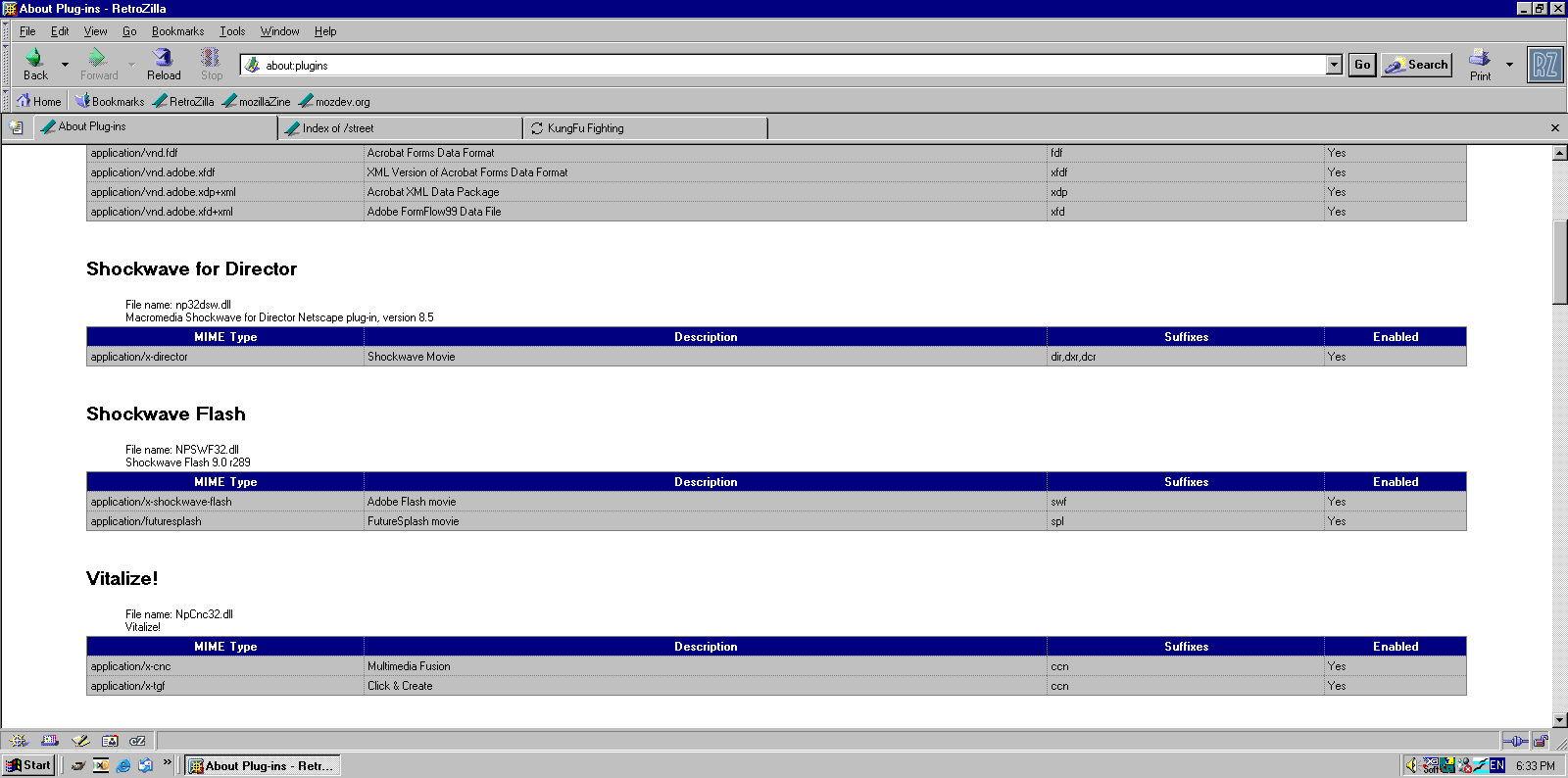
Task: Click the XG Soft tray icon
Action: pyautogui.click(x=1430, y=765)
